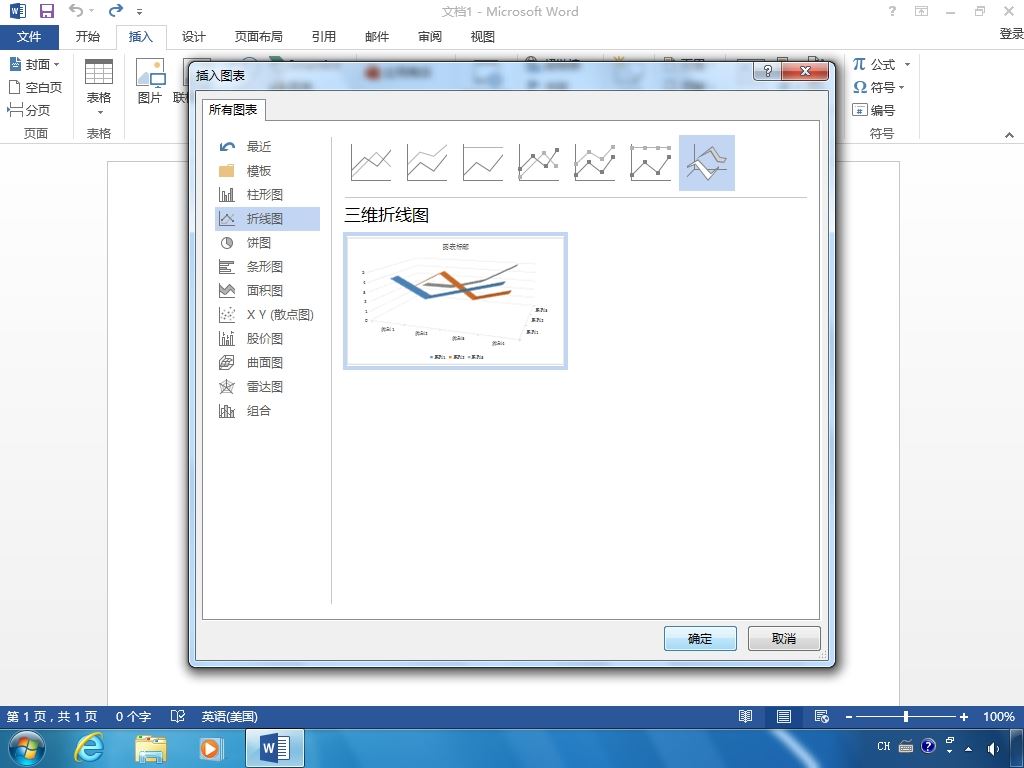Image resolution: width=1024 pixels, height=768 pixels.
Task: Collapse the ribbon with the chevron
Action: point(1010,135)
